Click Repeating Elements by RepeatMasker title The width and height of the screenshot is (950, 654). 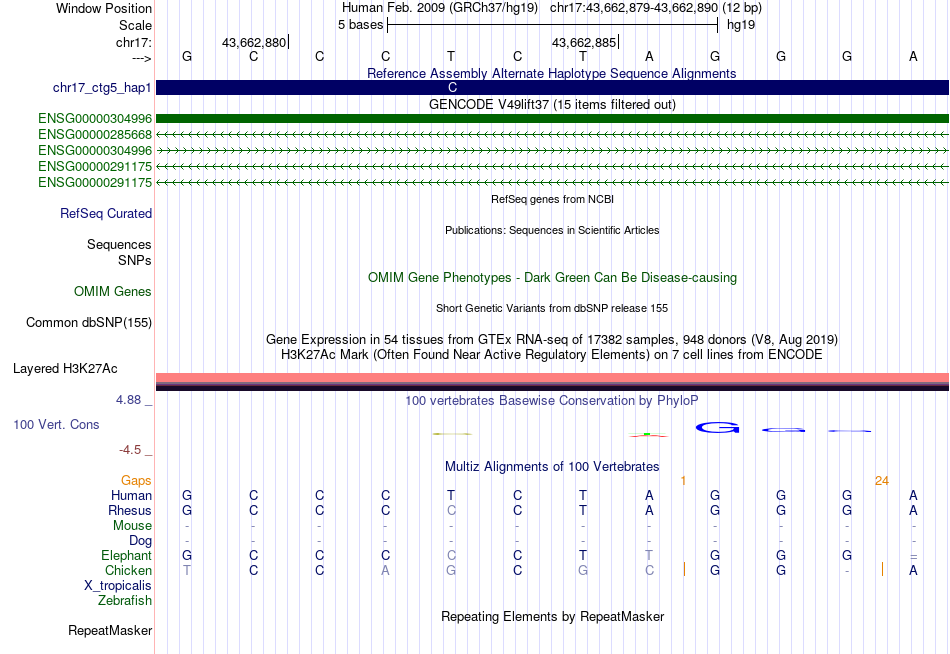[x=552, y=616]
